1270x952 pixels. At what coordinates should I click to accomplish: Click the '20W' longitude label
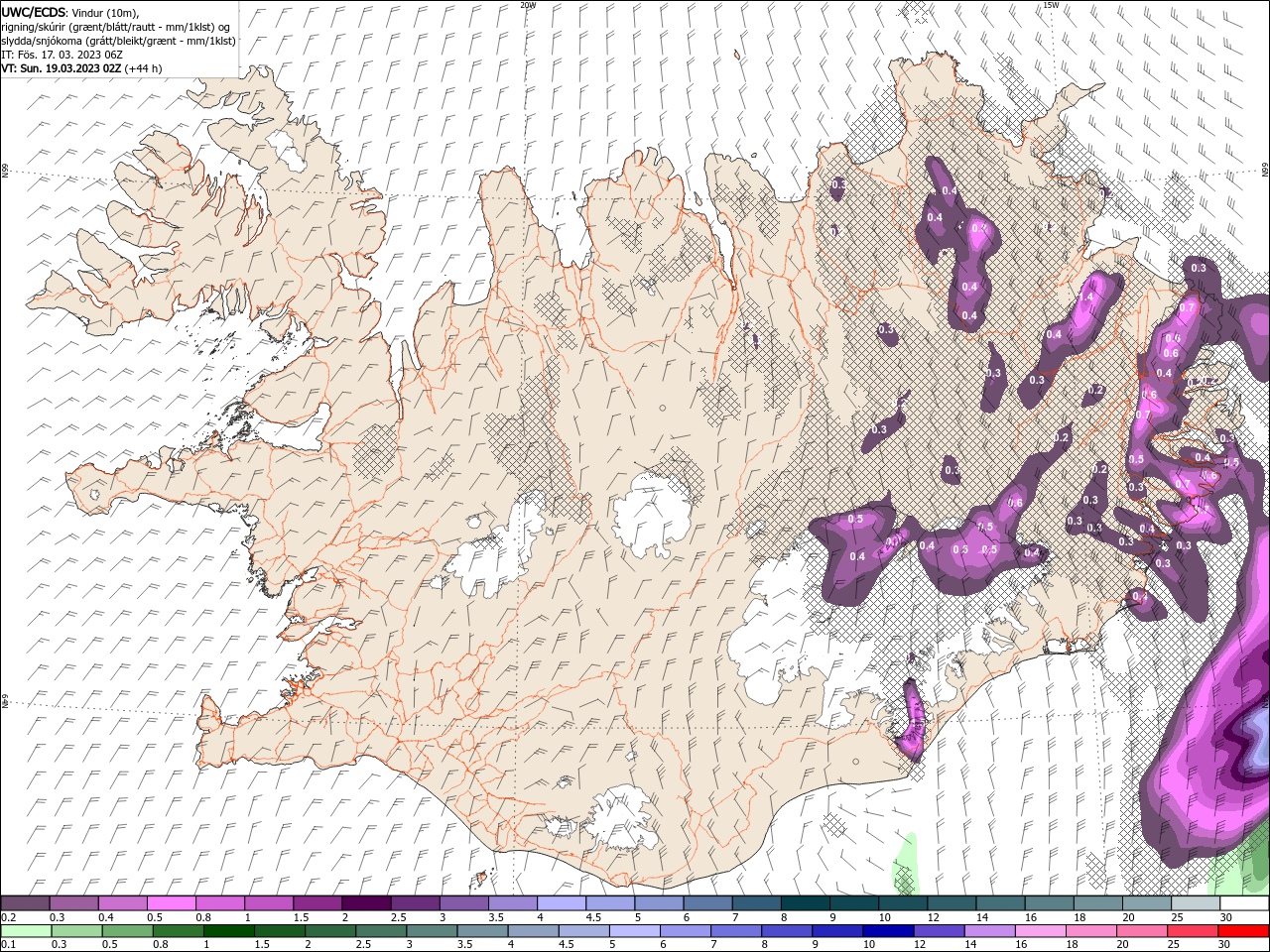coord(528,5)
